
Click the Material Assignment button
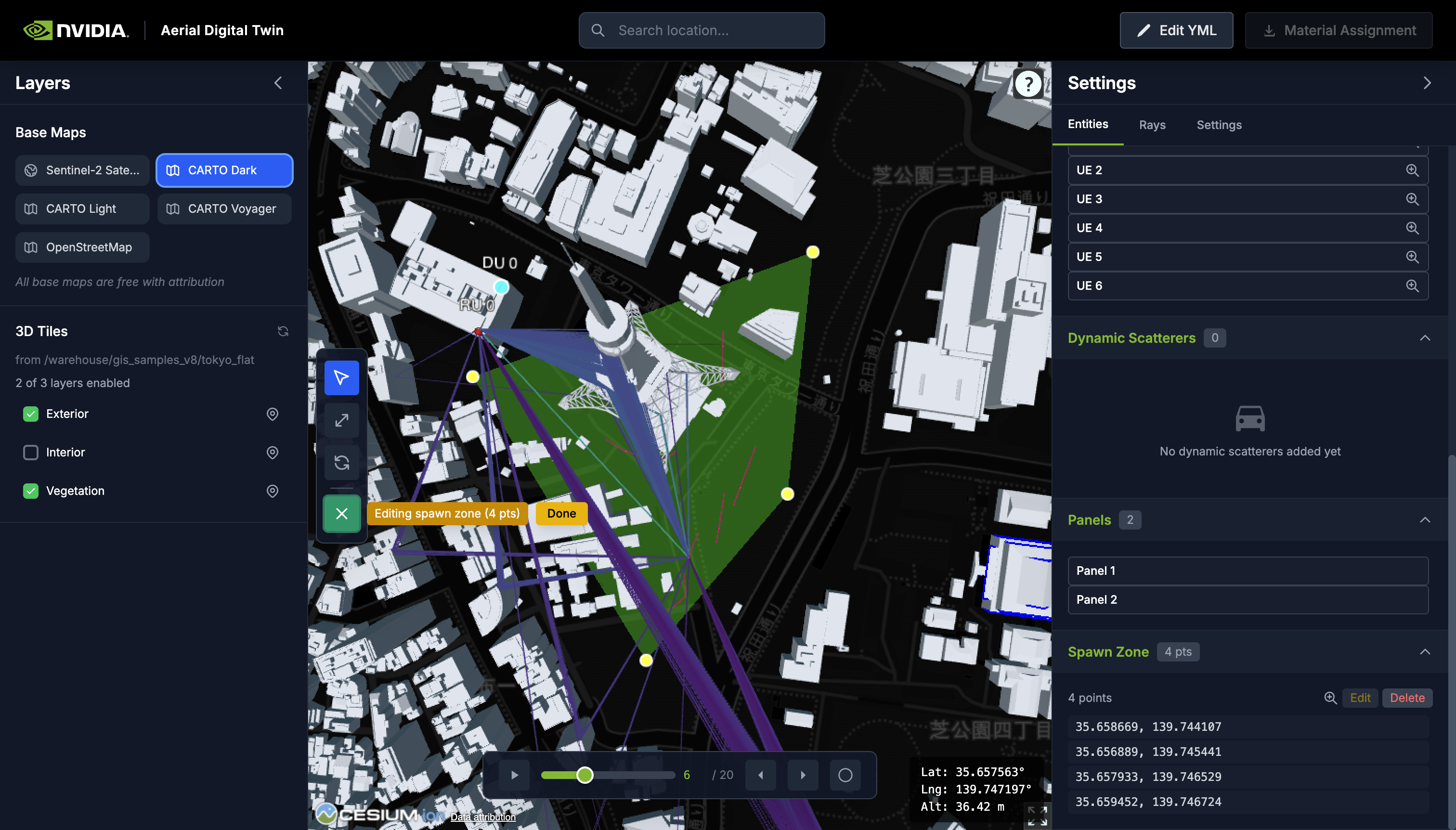(x=1339, y=30)
